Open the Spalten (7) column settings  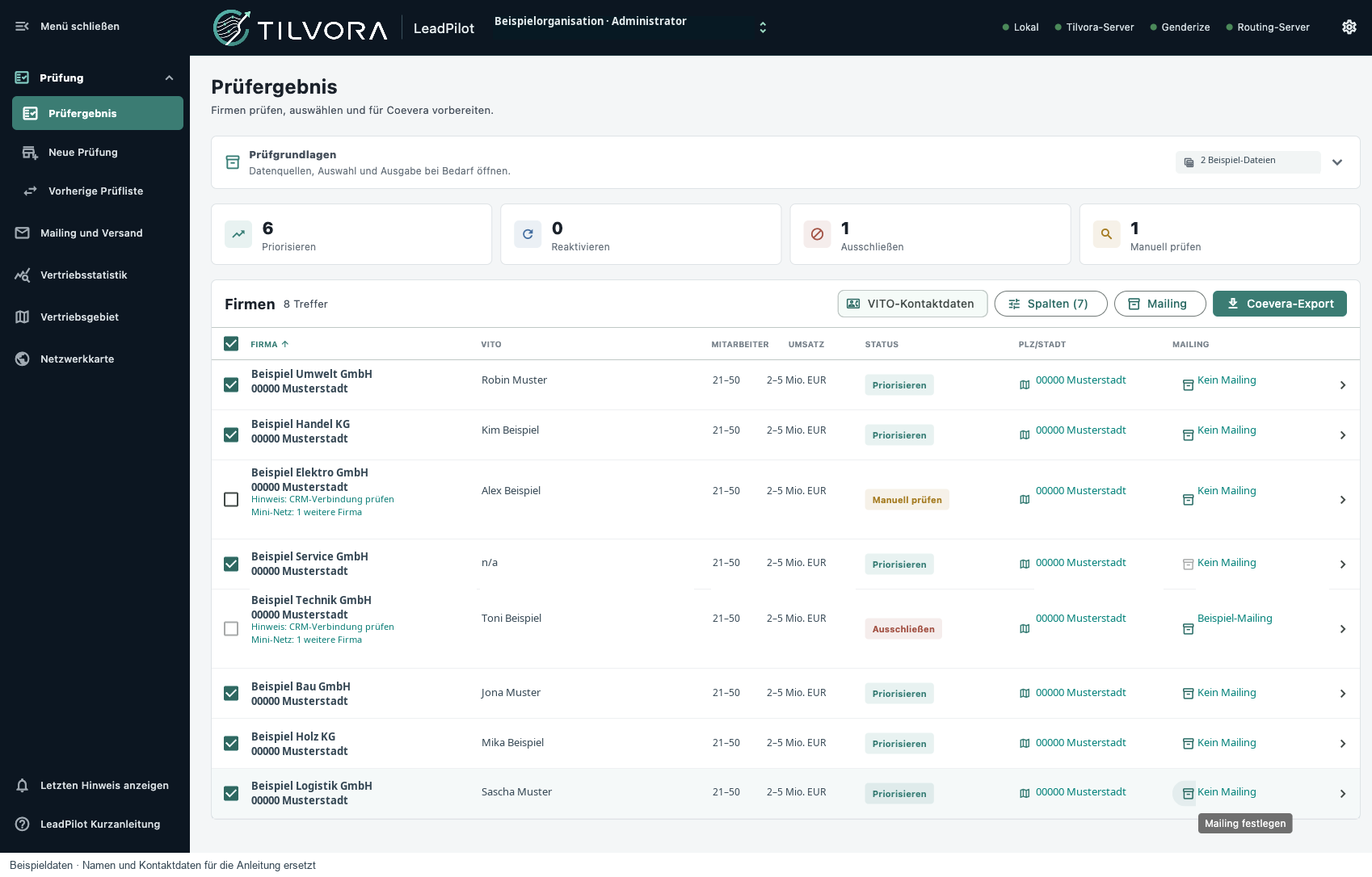point(1050,304)
